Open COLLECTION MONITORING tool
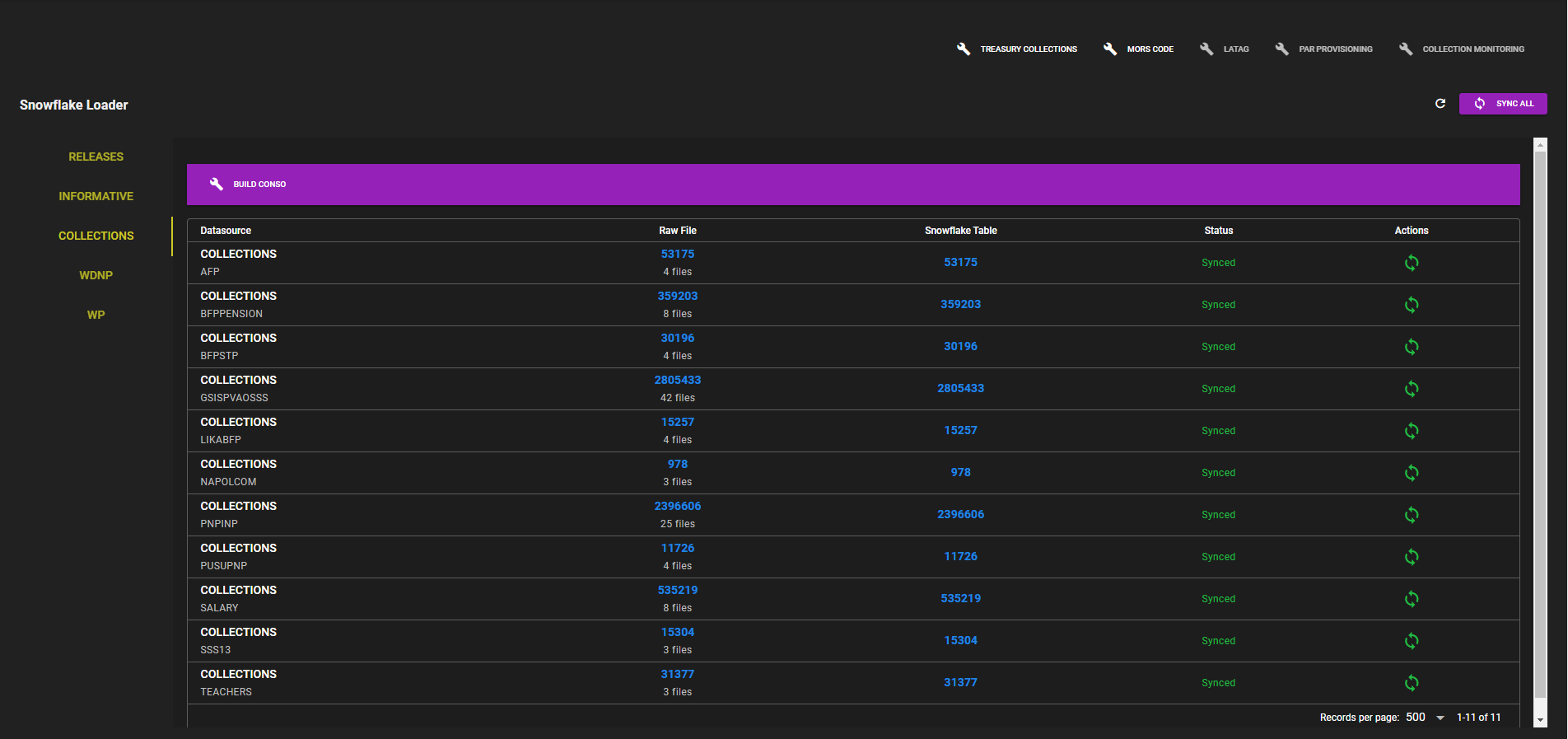 1462,49
